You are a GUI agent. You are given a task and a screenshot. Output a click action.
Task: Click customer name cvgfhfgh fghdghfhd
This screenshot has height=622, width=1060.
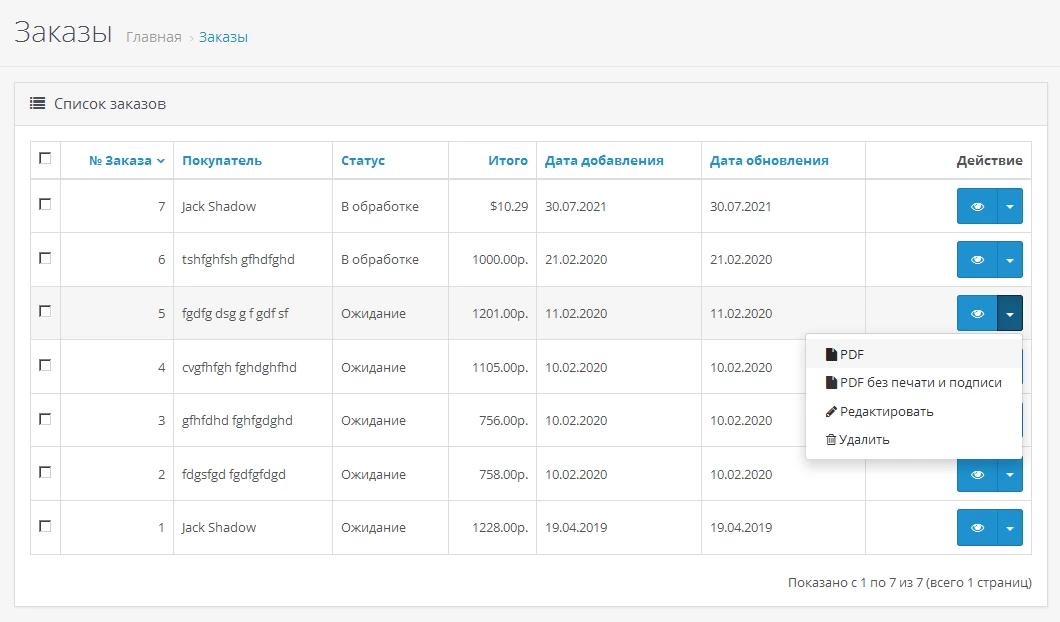point(239,368)
